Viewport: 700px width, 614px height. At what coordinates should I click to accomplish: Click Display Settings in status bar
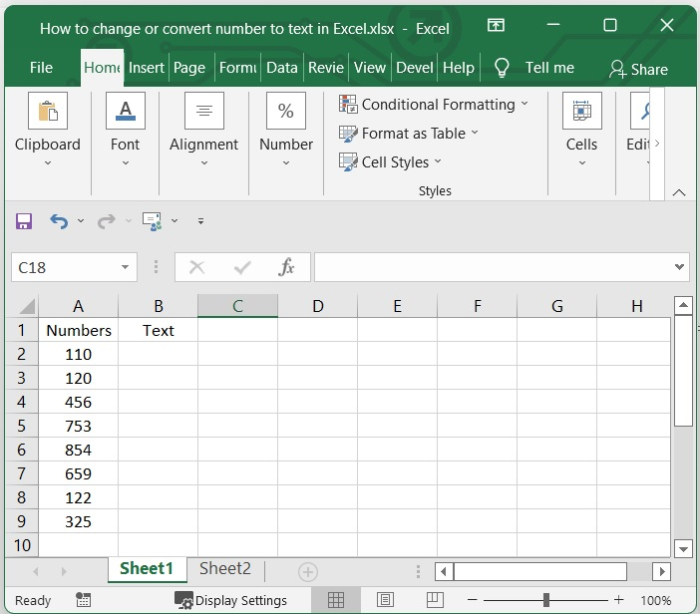point(231,601)
